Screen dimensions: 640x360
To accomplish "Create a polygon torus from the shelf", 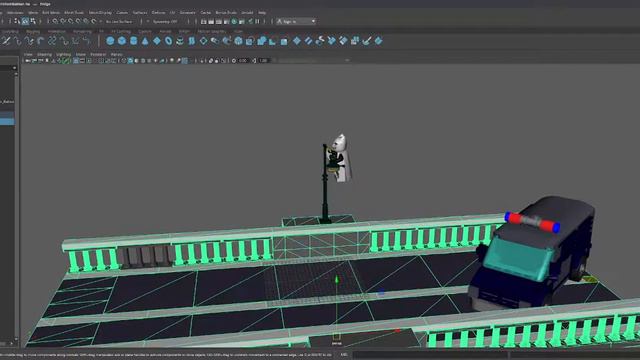I will coord(168,41).
